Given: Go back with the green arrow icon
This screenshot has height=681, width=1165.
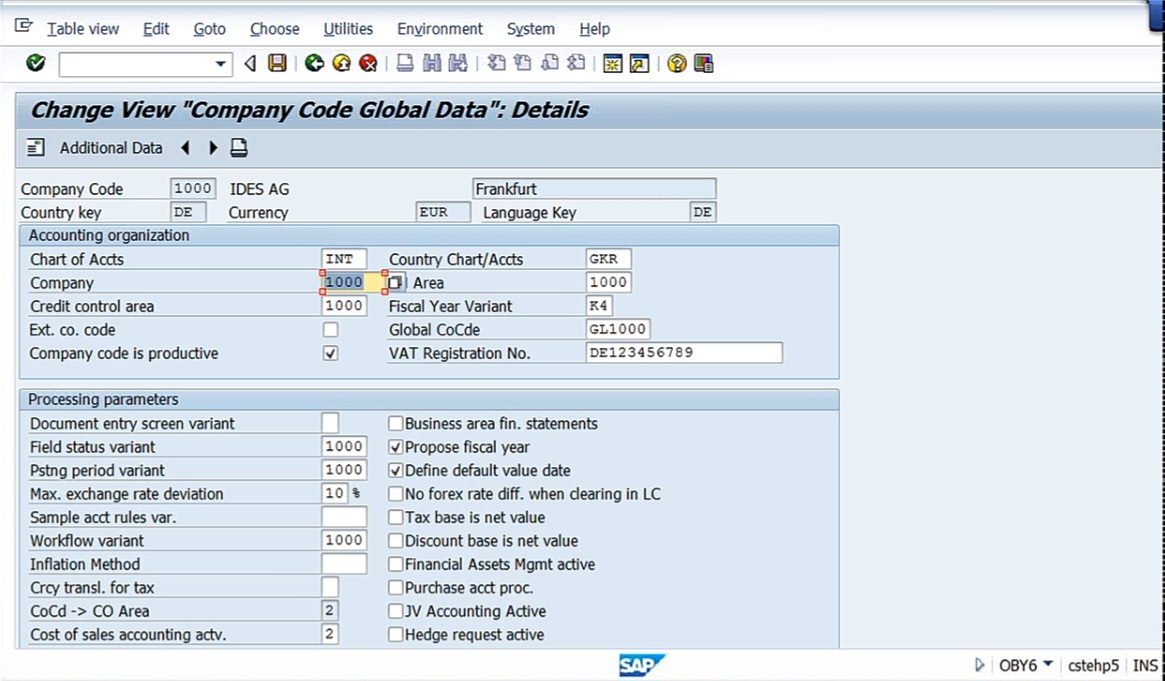Looking at the screenshot, I should pyautogui.click(x=314, y=63).
